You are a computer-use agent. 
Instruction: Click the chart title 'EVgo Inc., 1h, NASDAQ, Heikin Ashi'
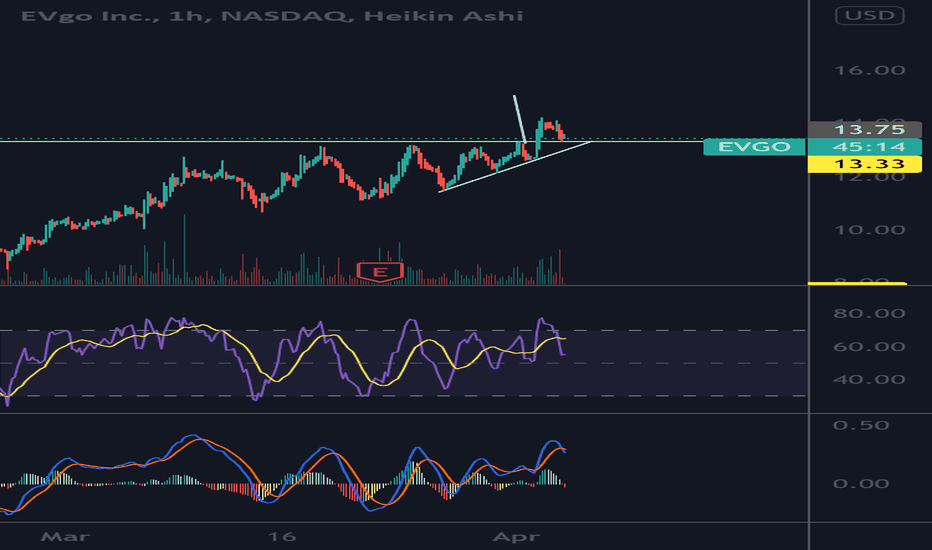point(272,15)
